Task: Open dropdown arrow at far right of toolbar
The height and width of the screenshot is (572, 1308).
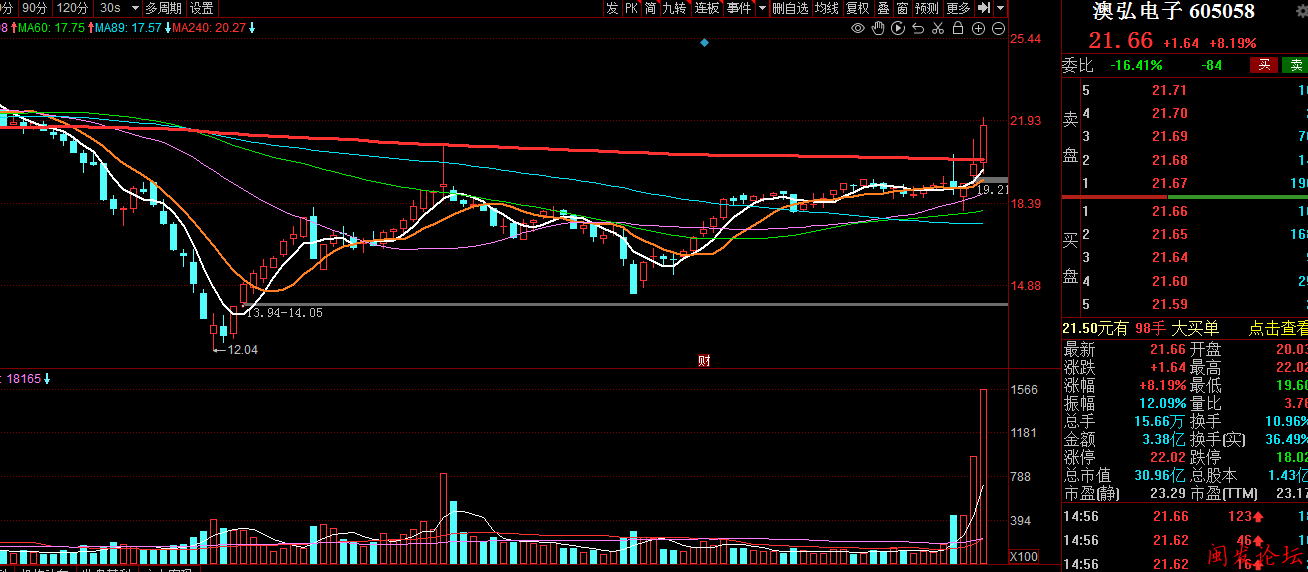Action: 1001,8
